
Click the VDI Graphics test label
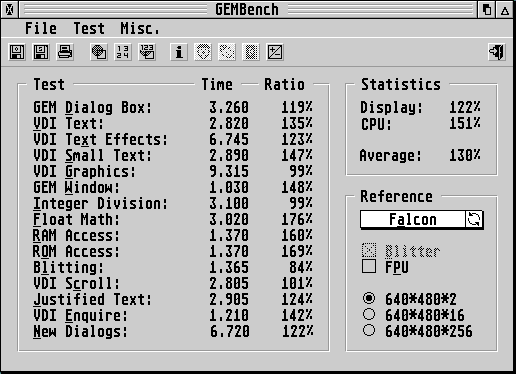[85, 171]
